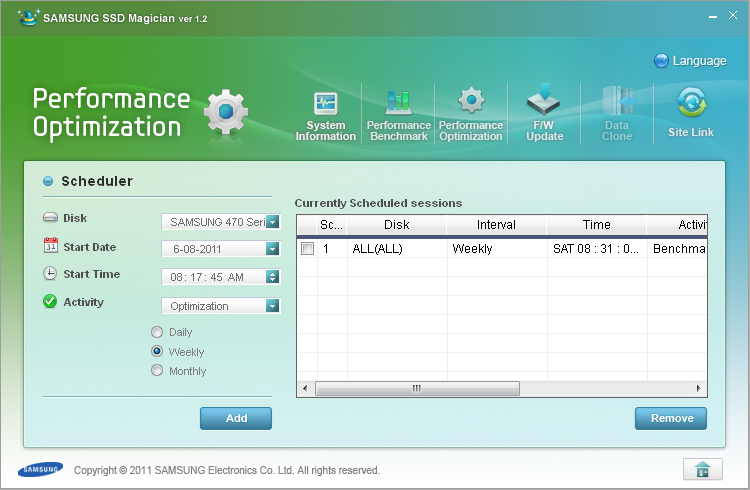Click the scroll right arrow
750x490 pixels.
[x=698, y=388]
